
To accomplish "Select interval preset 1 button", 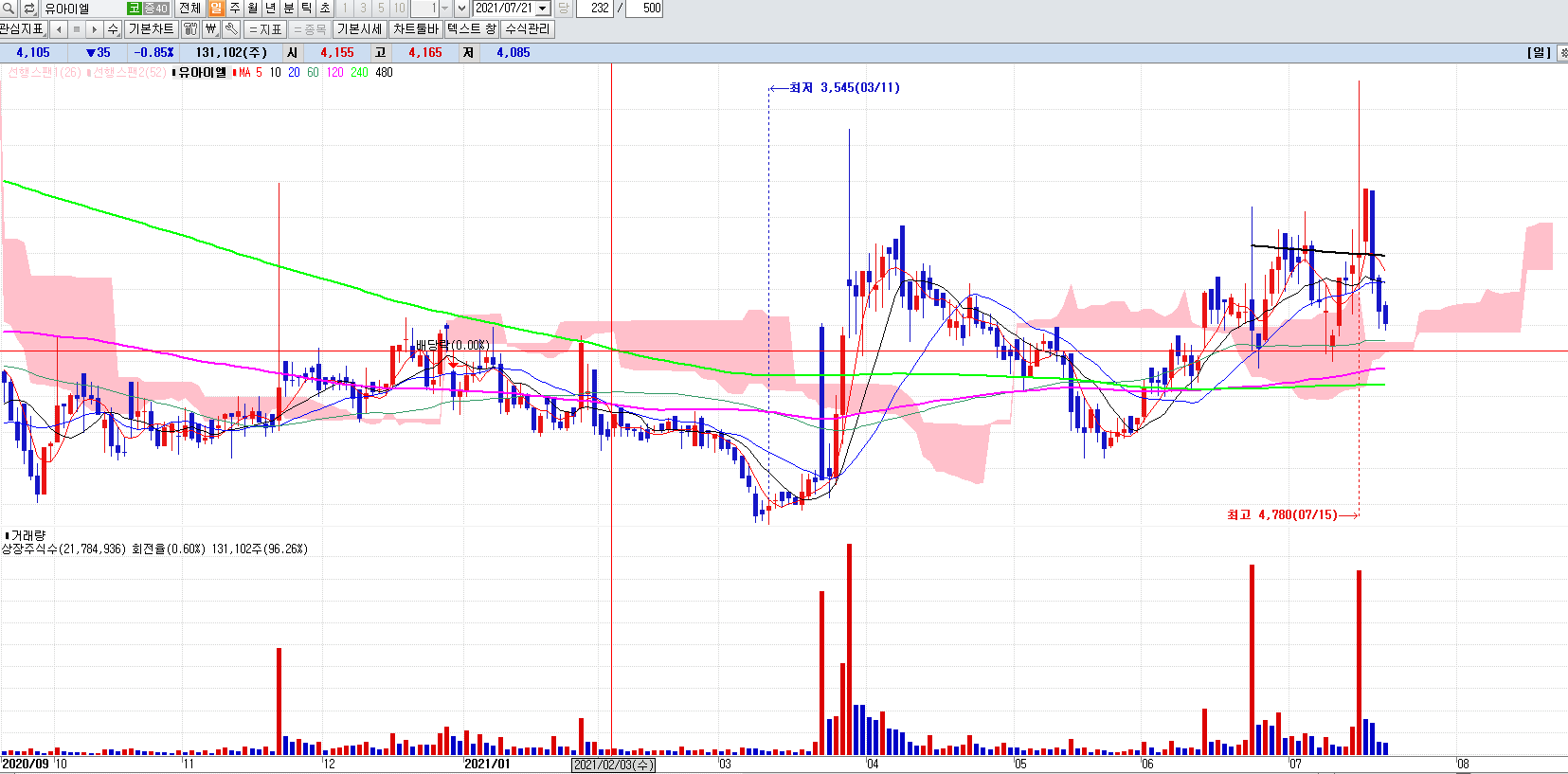I will click(x=345, y=9).
